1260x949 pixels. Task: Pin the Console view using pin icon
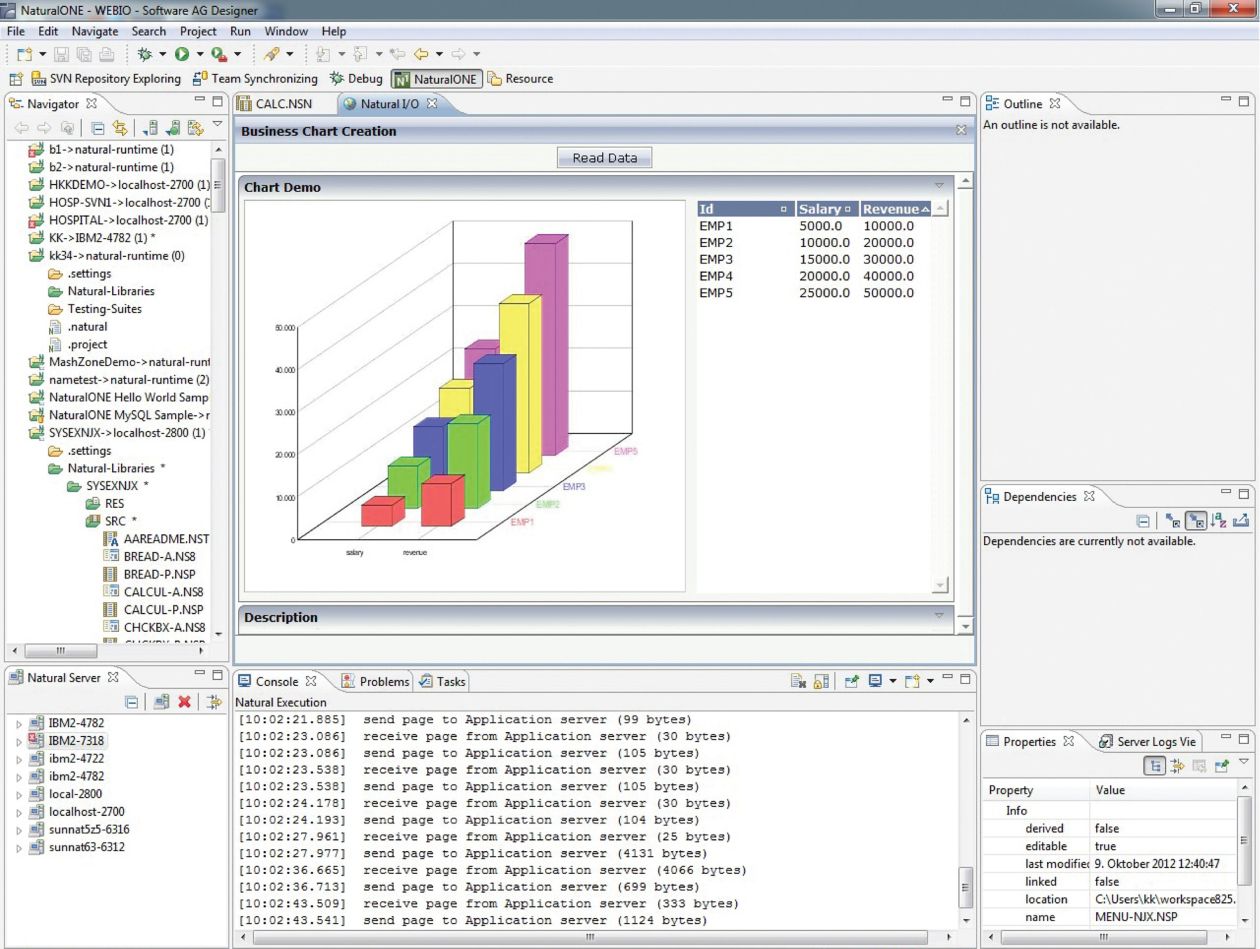click(851, 681)
